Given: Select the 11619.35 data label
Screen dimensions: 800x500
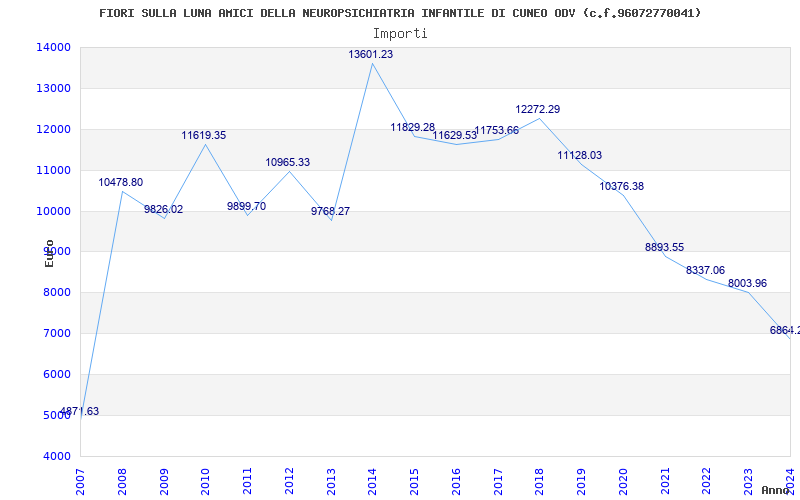Looking at the screenshot, I should (204, 135).
